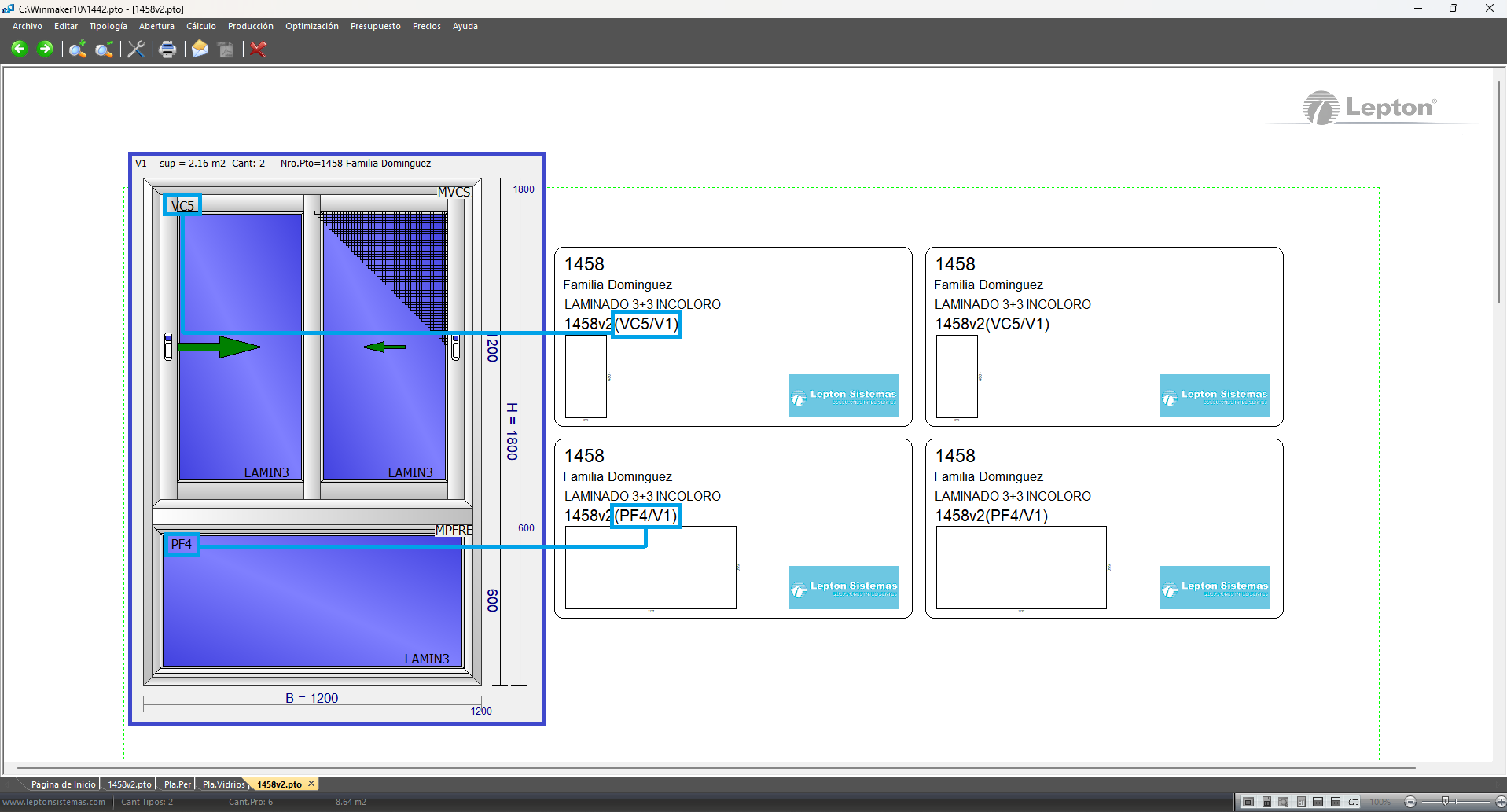This screenshot has height=812, width=1507.
Task: Click the zoom slider handle
Action: 1445,801
